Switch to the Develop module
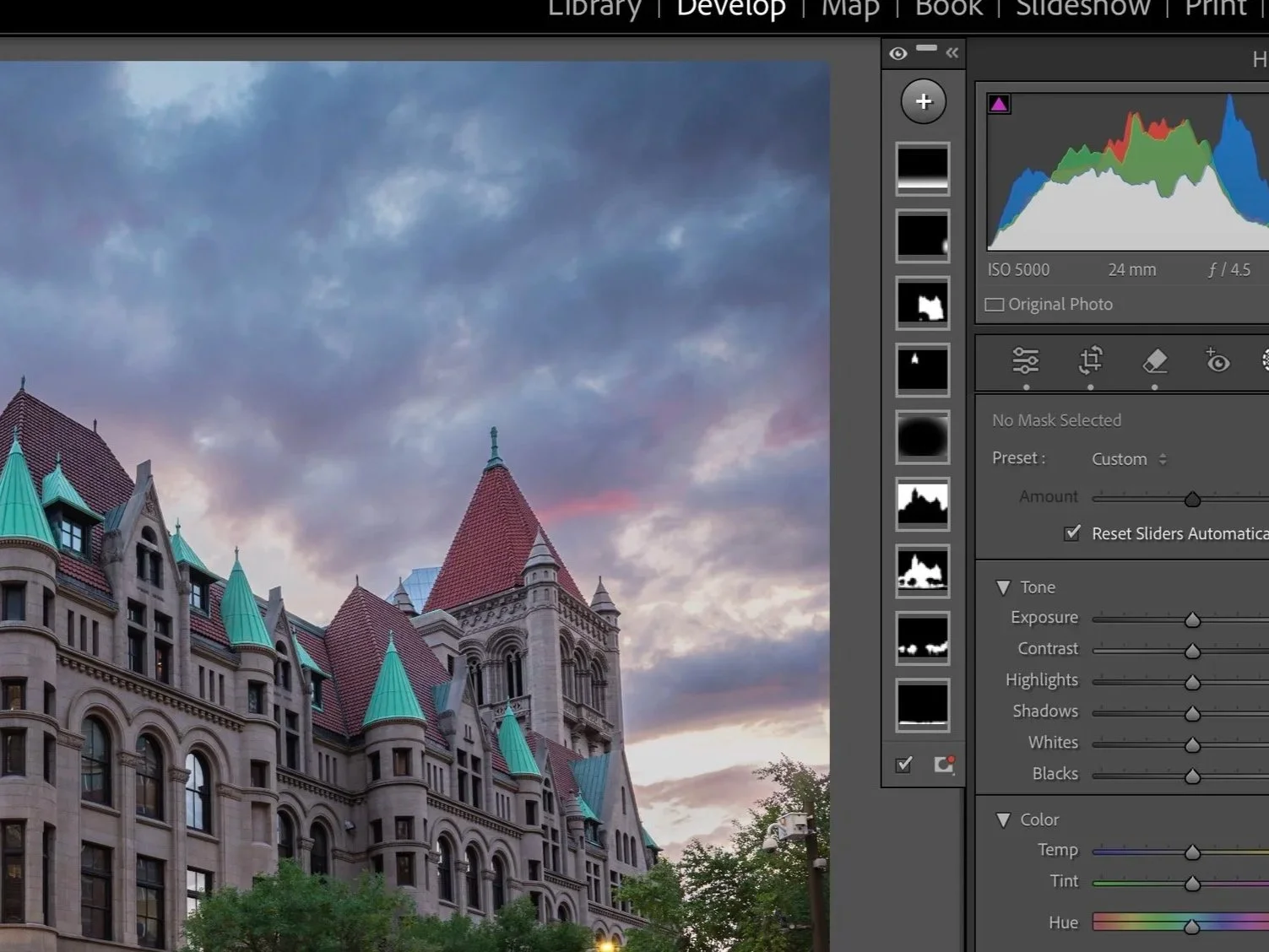1269x952 pixels. coord(731,8)
